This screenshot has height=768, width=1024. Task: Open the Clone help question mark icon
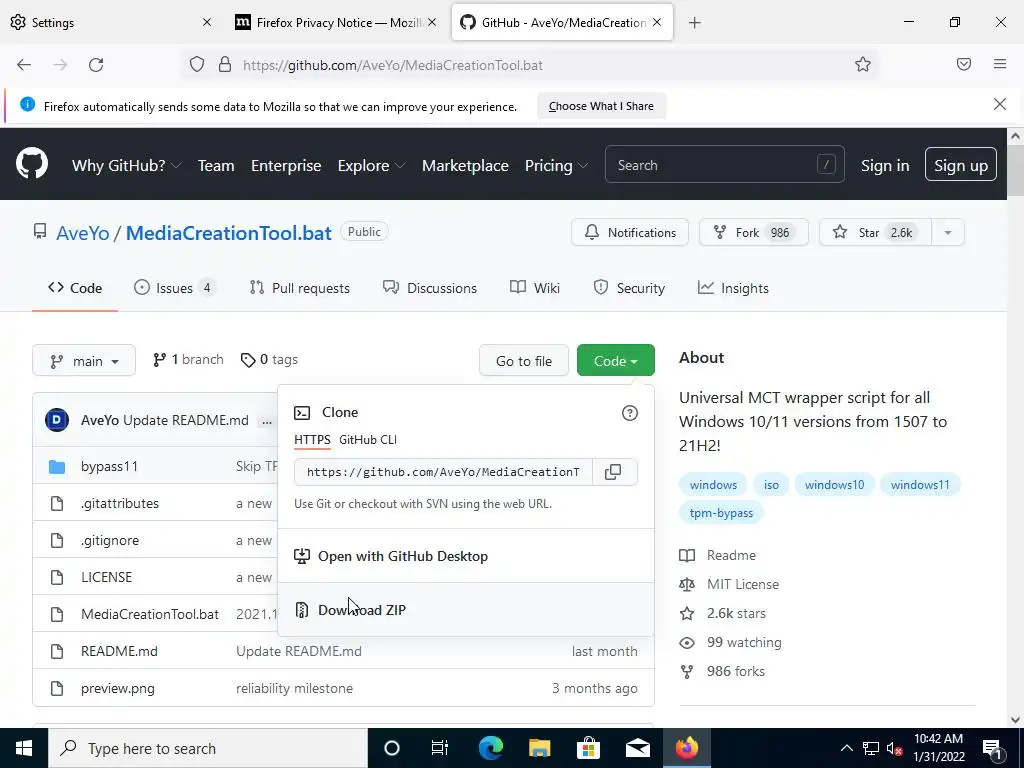pos(630,413)
